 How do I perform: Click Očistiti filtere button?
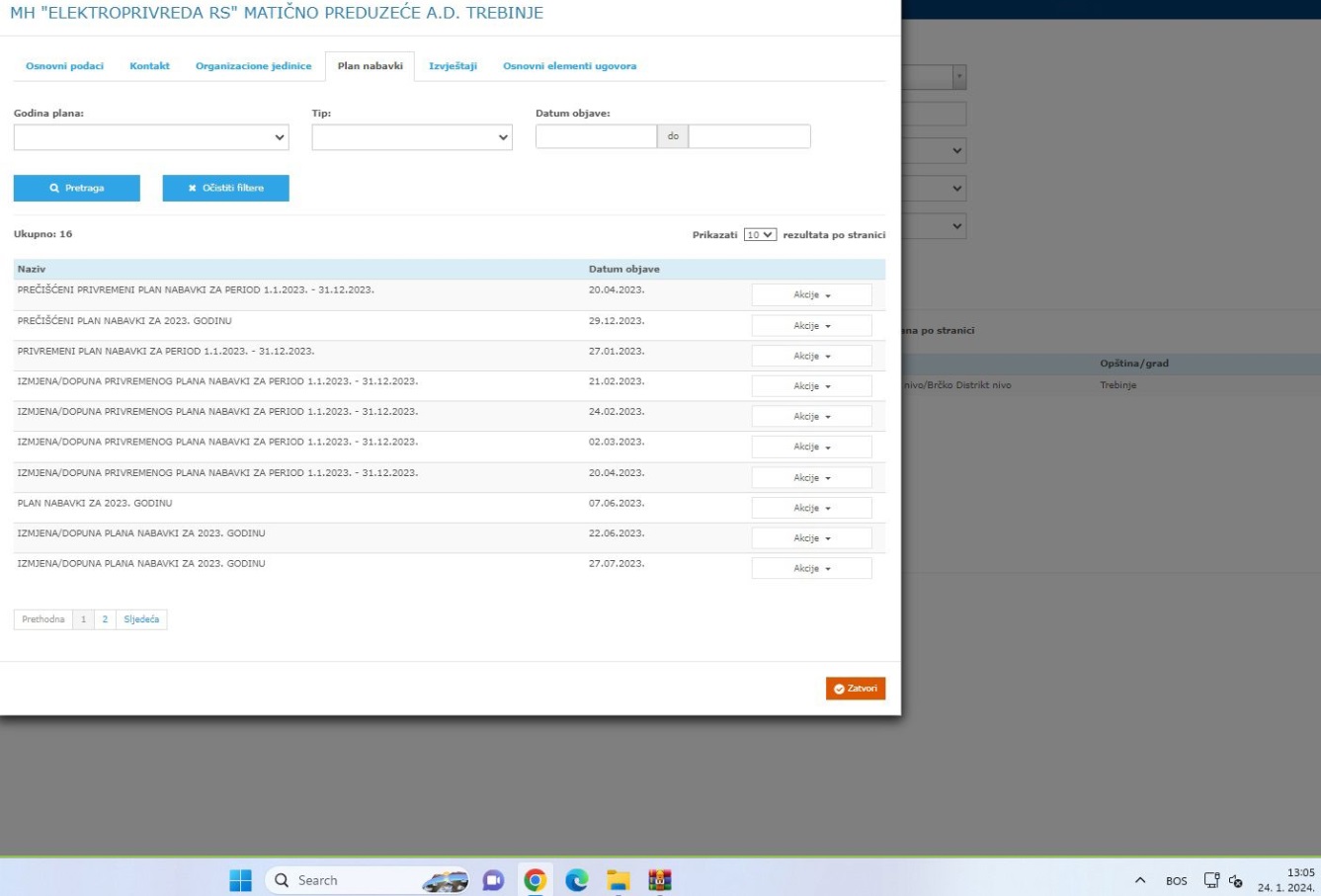225,188
